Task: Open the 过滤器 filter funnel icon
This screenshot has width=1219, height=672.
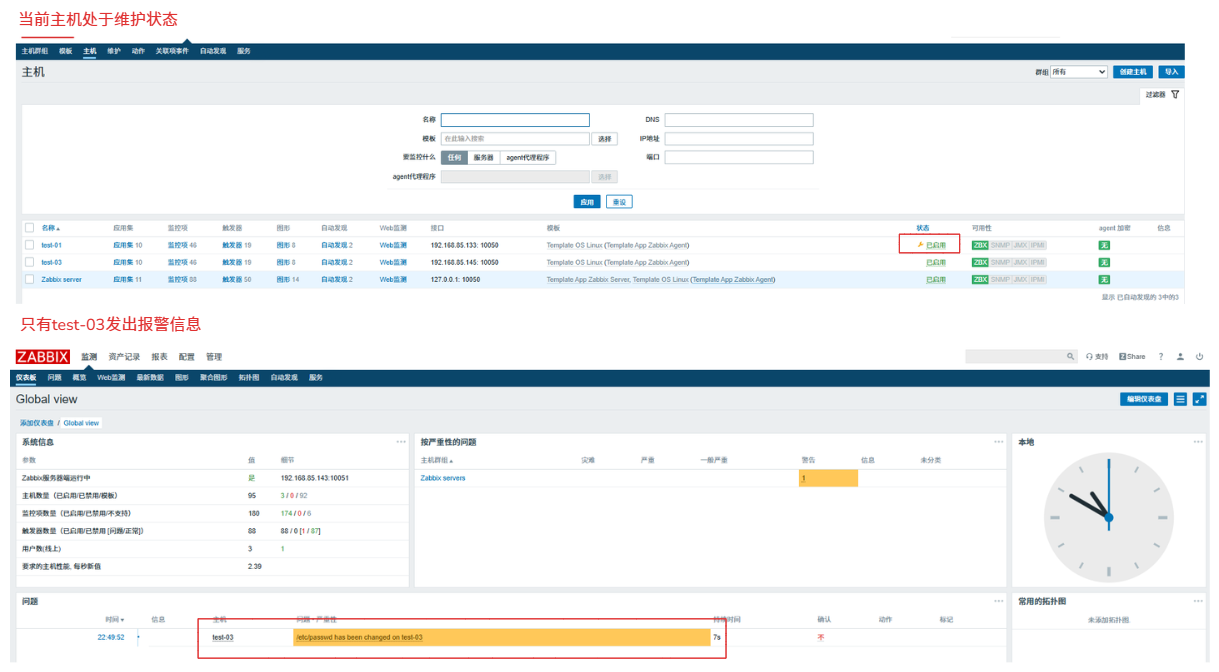Action: tap(1175, 94)
